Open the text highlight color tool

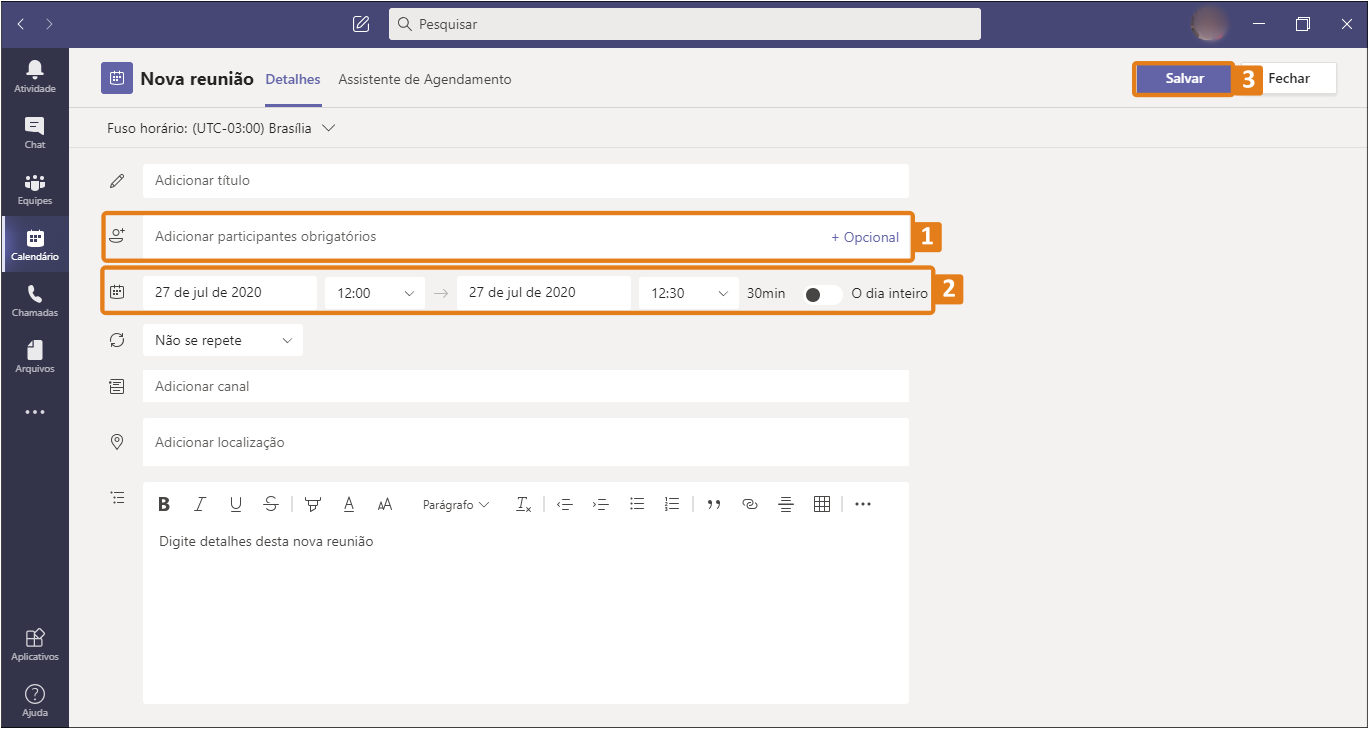pos(313,505)
